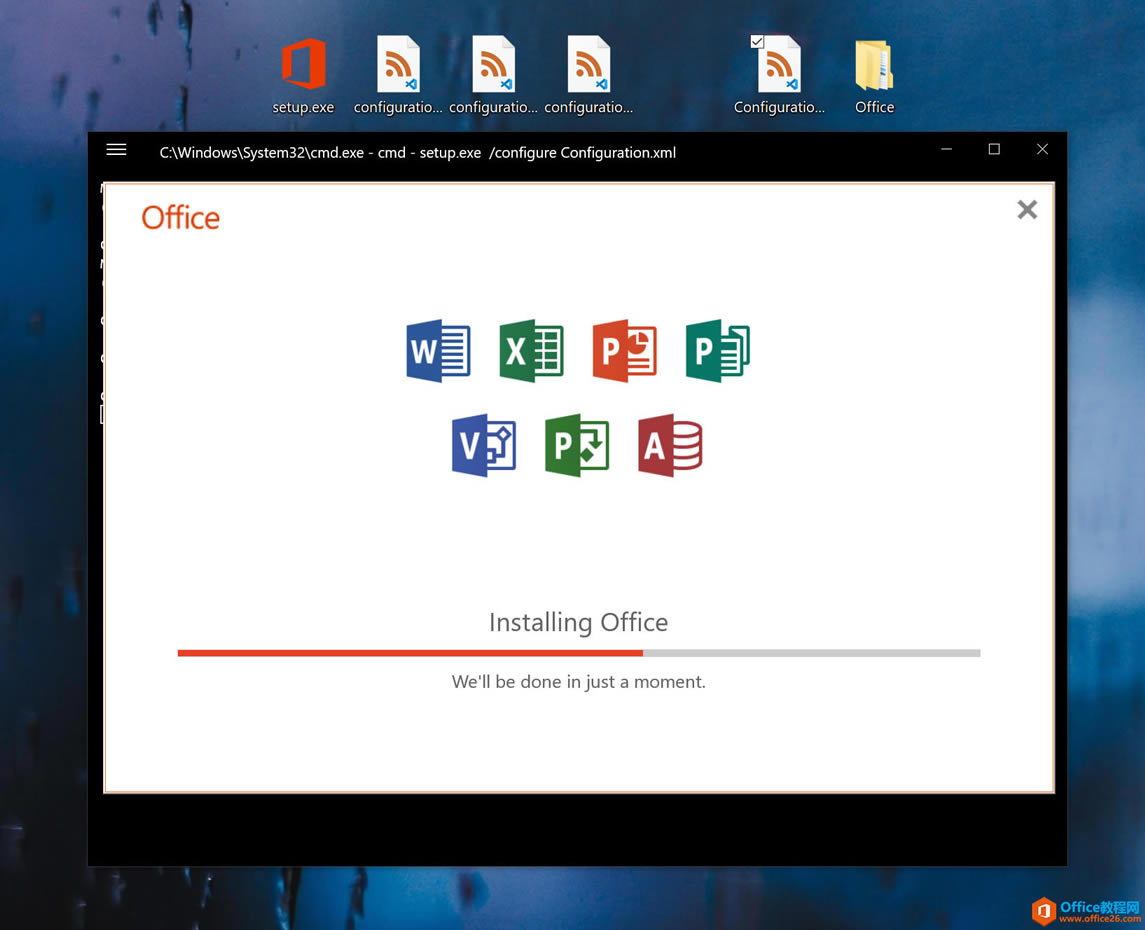Click the Access icon in the installer
The width and height of the screenshot is (1145, 930).
(670, 446)
